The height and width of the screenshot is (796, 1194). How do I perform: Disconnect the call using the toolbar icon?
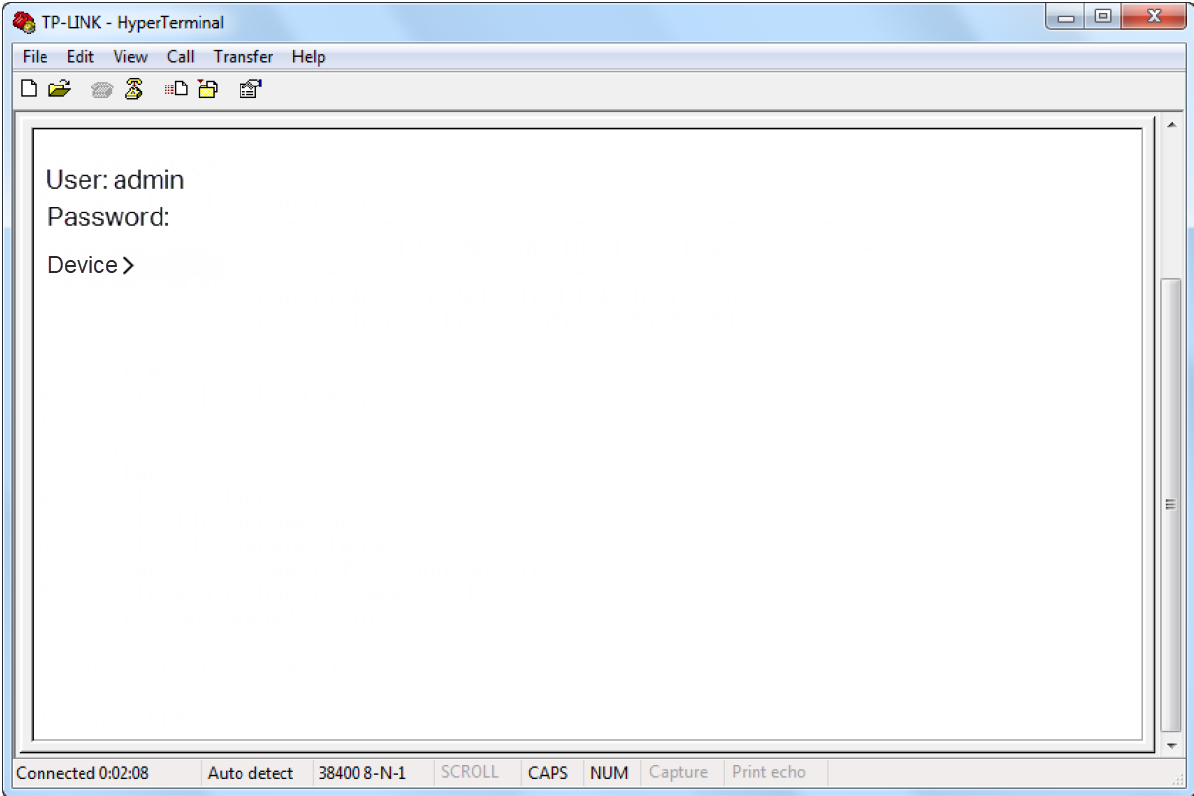tap(134, 89)
